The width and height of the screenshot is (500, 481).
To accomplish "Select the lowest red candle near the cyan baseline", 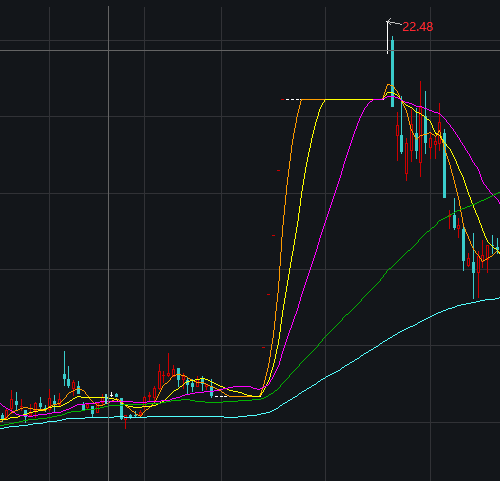I will [125, 421].
